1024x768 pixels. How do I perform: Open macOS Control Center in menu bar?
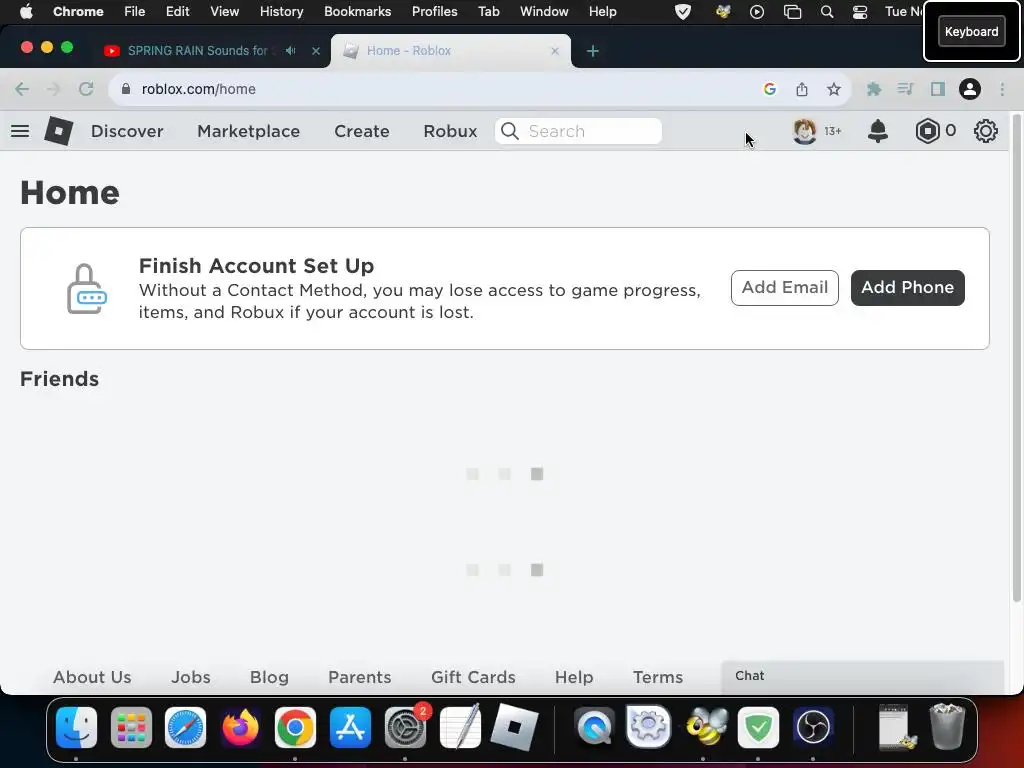click(x=860, y=12)
